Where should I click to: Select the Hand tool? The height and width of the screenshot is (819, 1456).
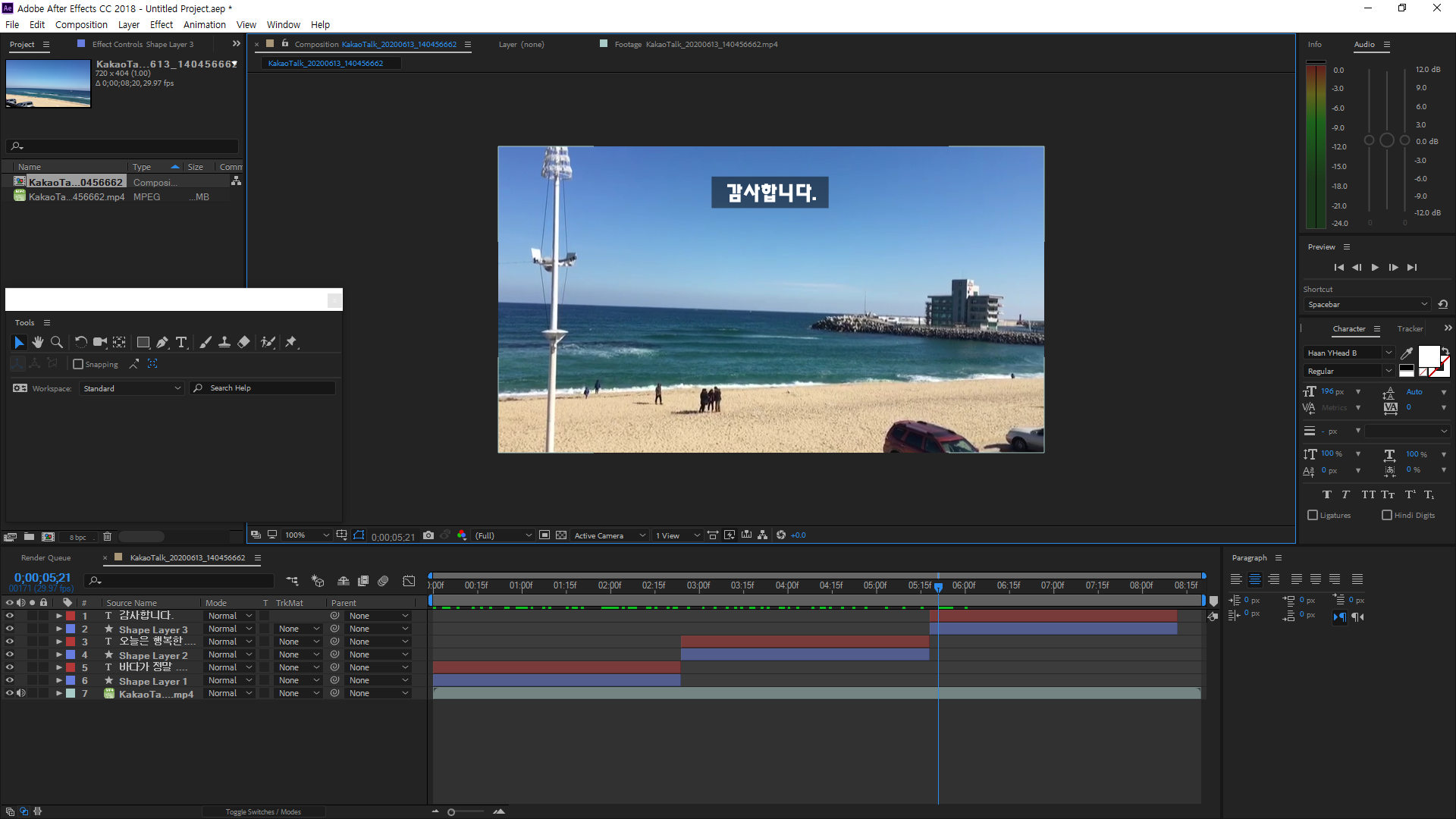coord(38,343)
